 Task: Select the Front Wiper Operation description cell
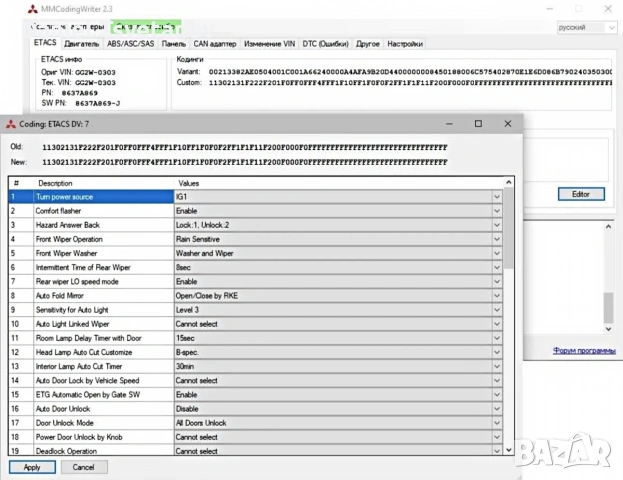coord(104,239)
